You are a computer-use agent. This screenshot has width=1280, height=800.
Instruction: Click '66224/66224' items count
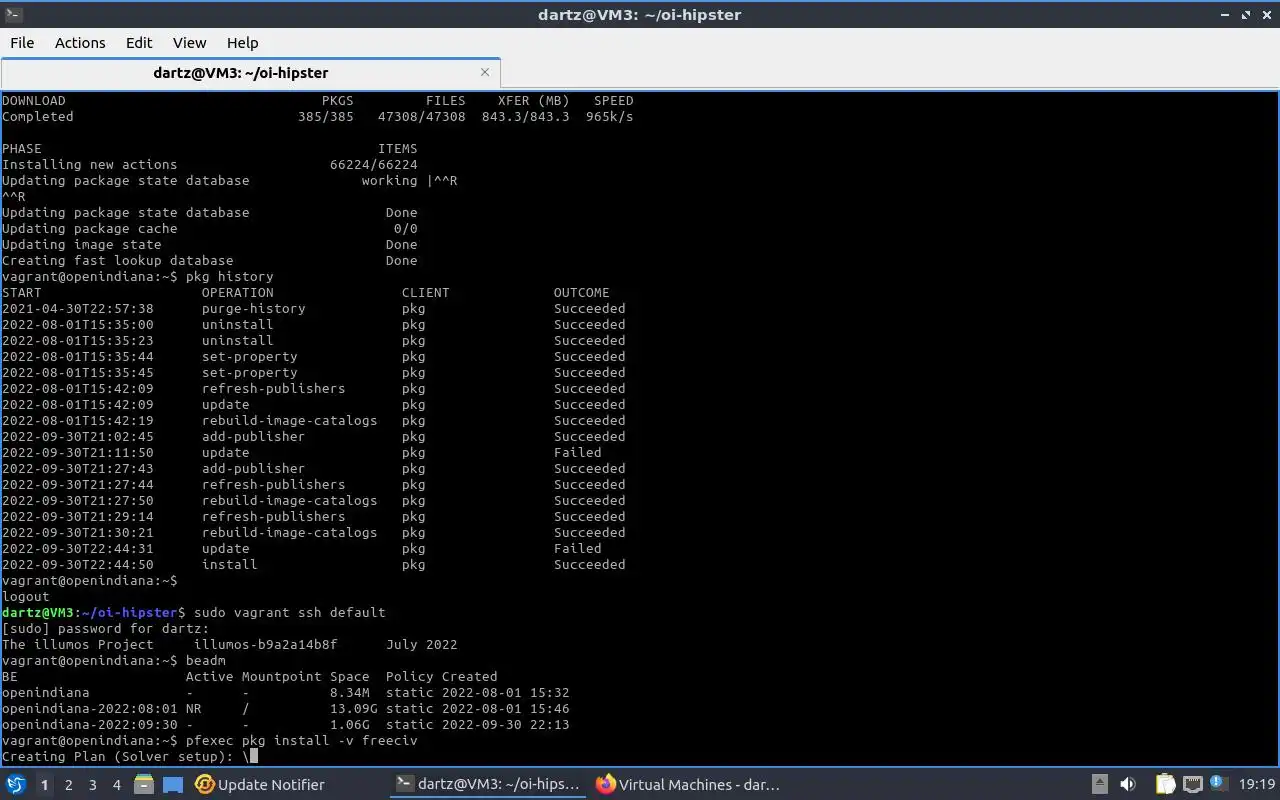tap(374, 165)
